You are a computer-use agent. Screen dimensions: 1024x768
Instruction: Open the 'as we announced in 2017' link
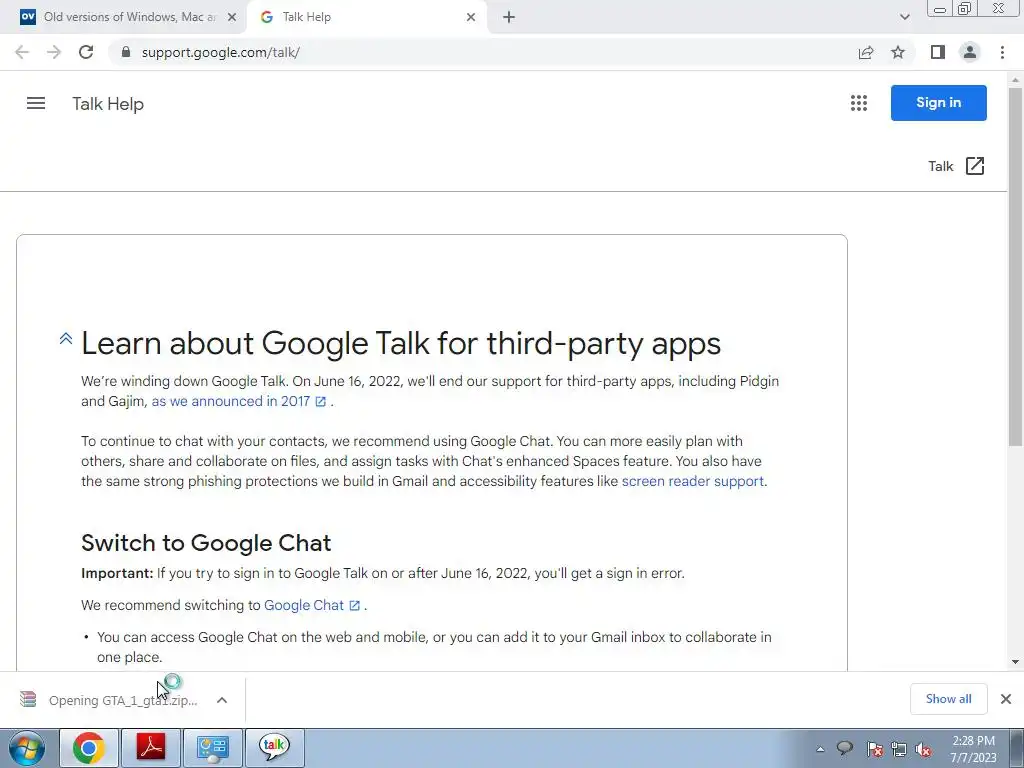(231, 401)
